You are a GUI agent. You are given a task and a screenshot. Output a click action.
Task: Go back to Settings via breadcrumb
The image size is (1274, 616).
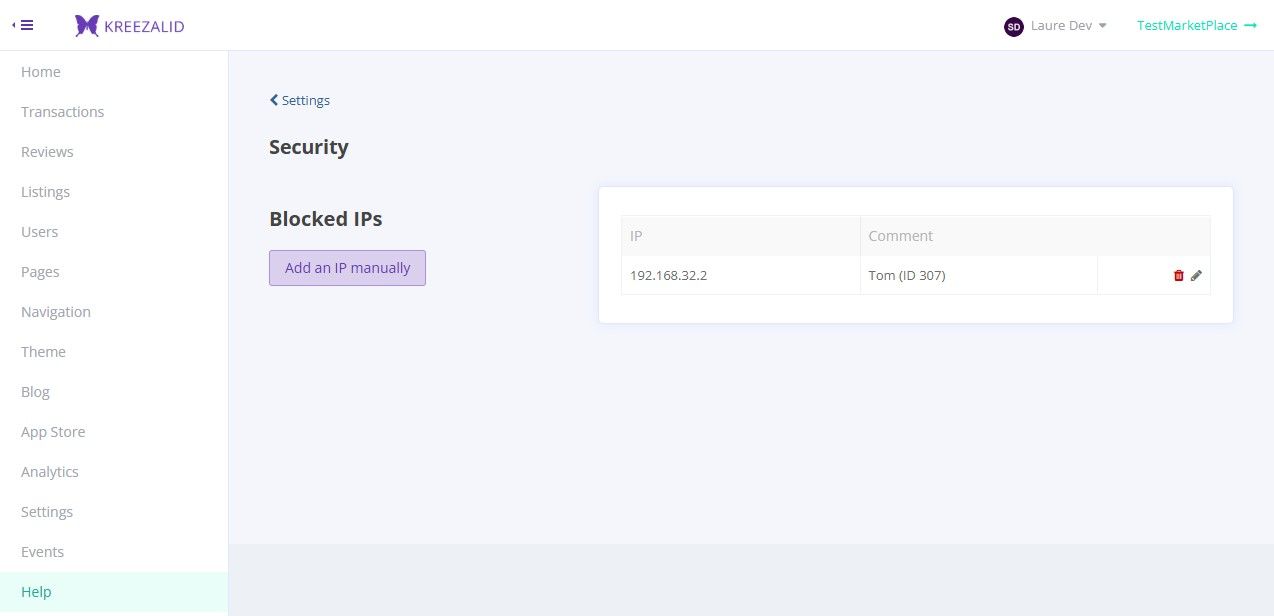point(300,100)
